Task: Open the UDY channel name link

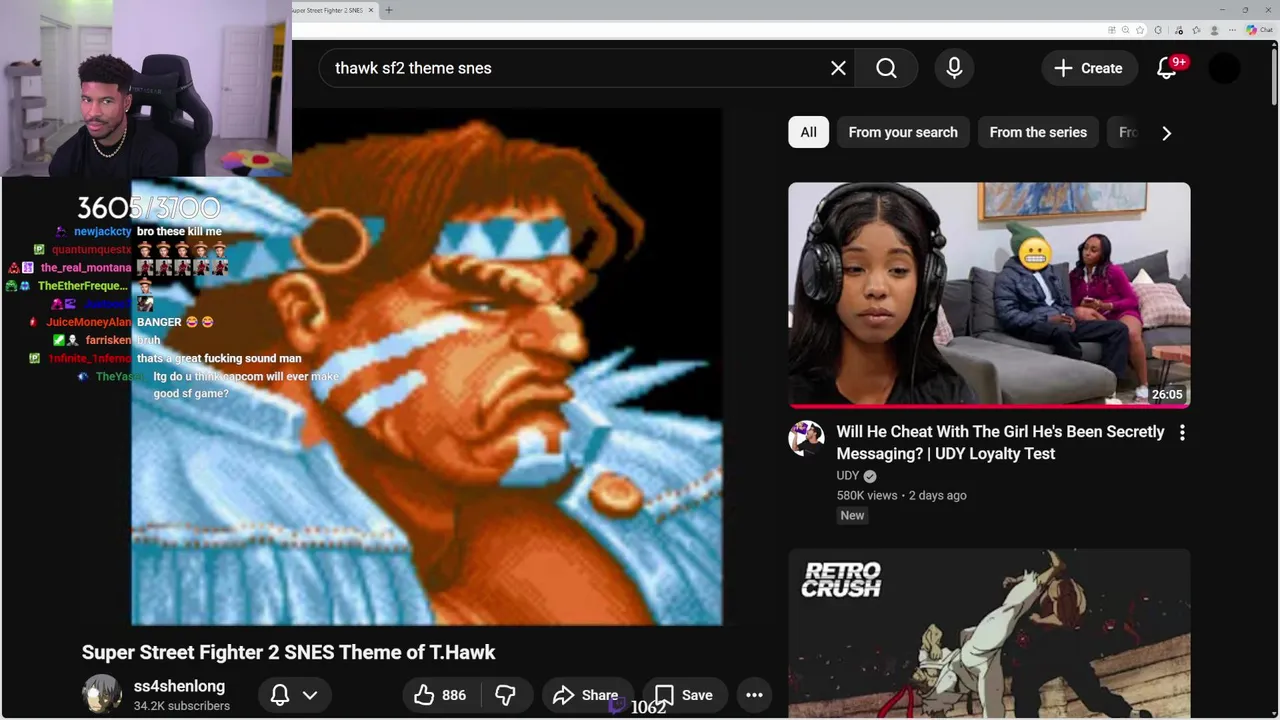Action: click(x=848, y=476)
